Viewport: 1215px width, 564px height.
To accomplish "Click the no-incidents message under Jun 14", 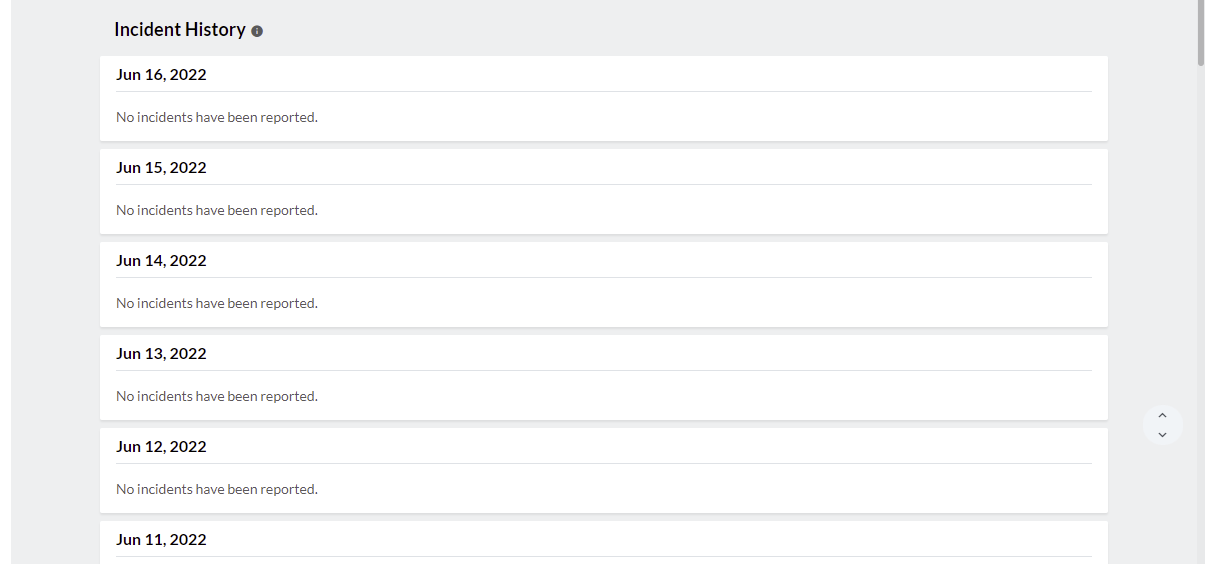I will click(x=217, y=304).
